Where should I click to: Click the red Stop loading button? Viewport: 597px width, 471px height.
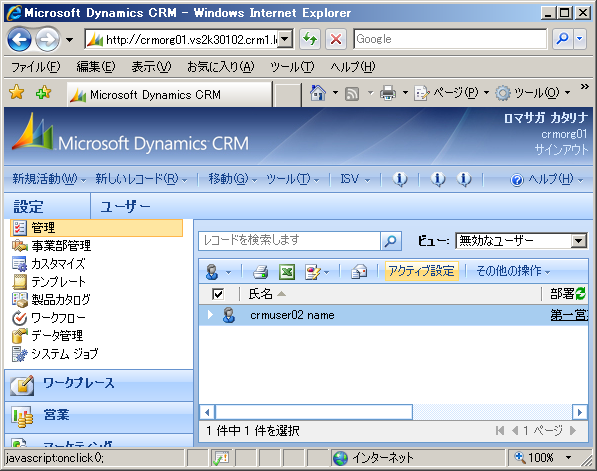click(x=336, y=39)
